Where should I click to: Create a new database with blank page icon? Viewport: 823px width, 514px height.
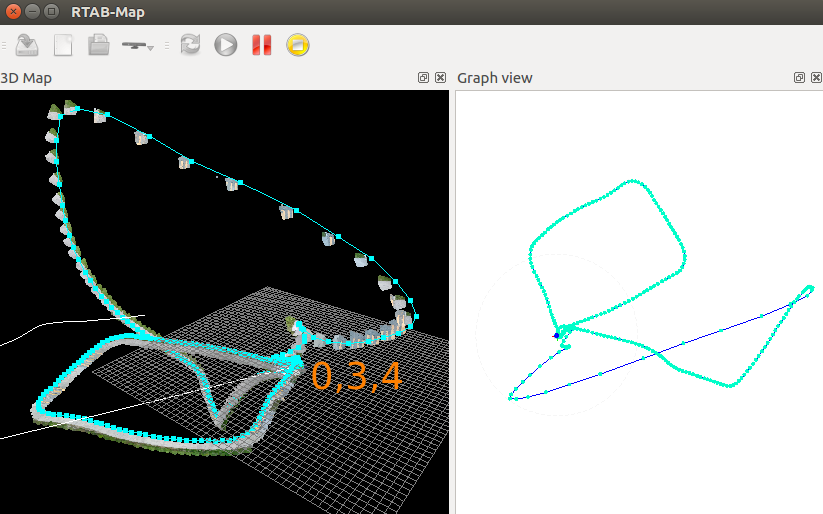tap(63, 45)
